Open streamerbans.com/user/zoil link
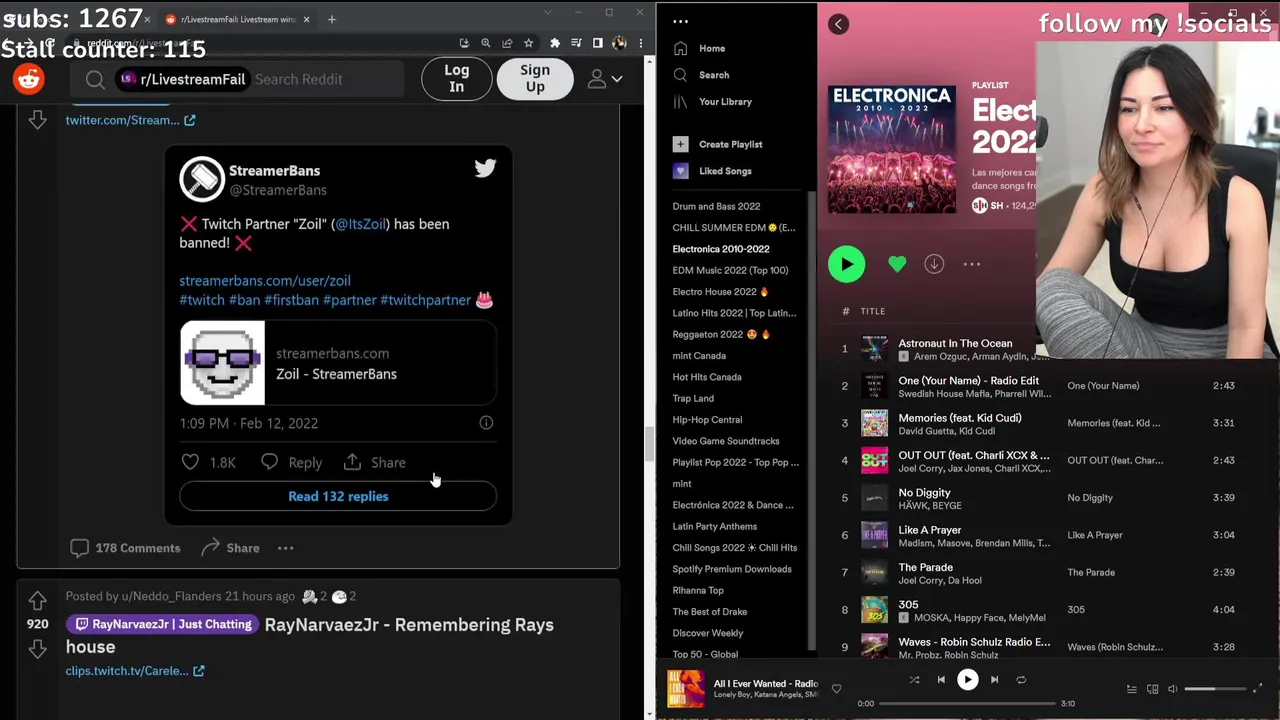 pos(265,281)
